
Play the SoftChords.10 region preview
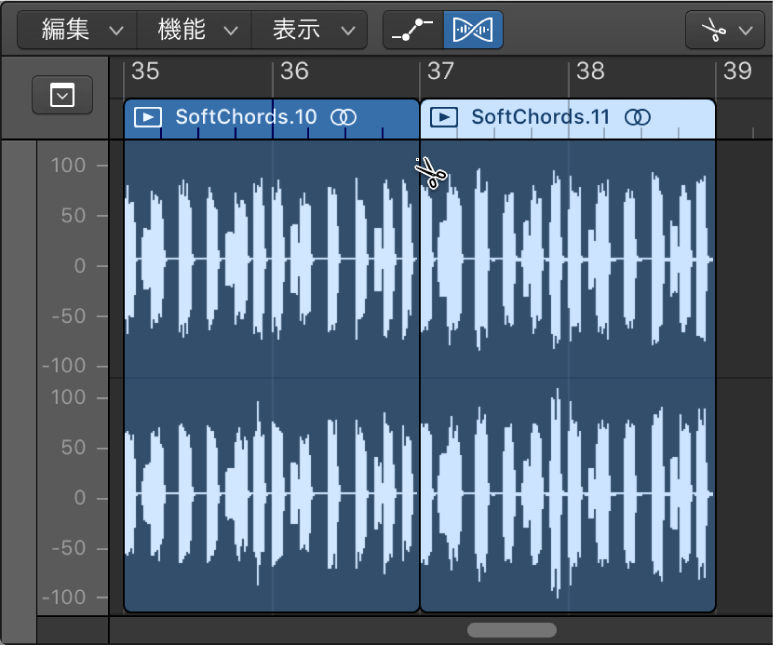[x=148, y=117]
